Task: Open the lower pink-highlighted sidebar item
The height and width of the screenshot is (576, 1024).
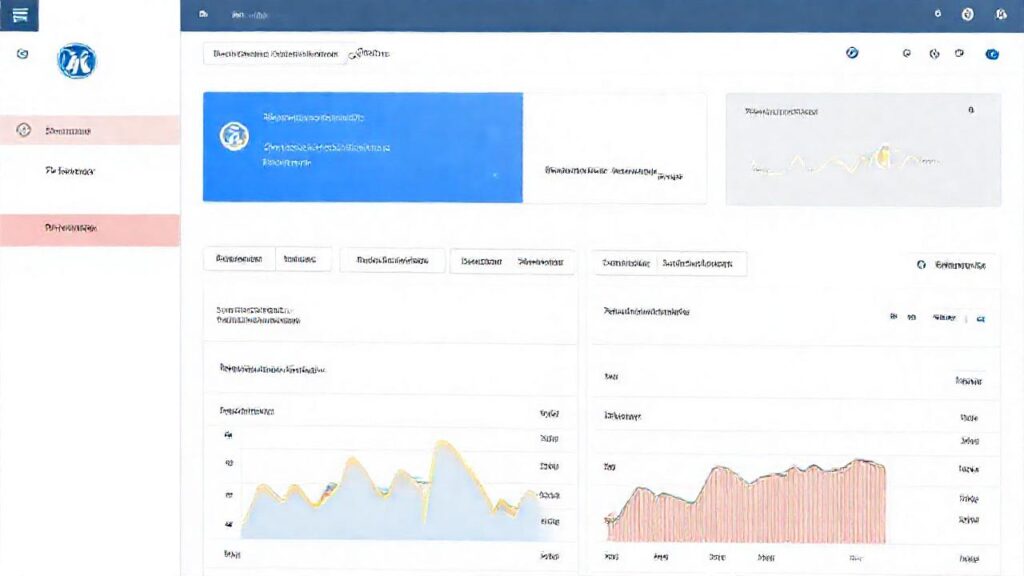Action: 89,229
